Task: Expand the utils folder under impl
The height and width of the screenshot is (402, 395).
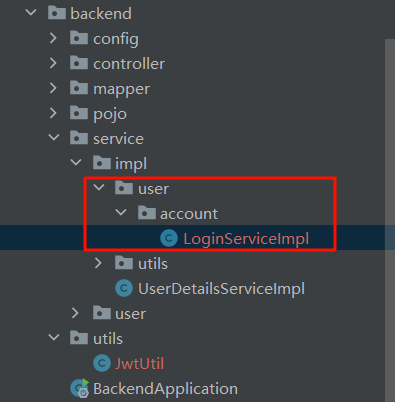Action: pos(98,263)
